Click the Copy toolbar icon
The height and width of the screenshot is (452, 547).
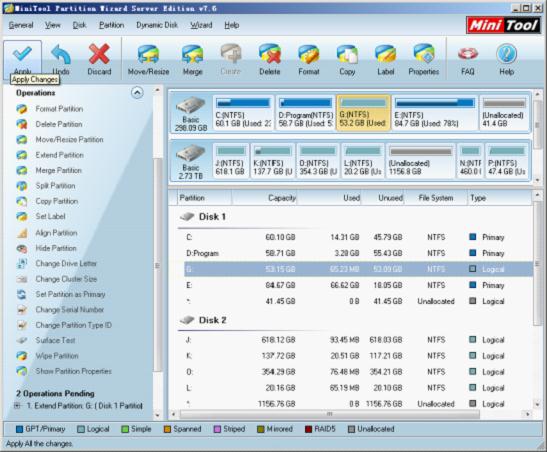click(347, 55)
